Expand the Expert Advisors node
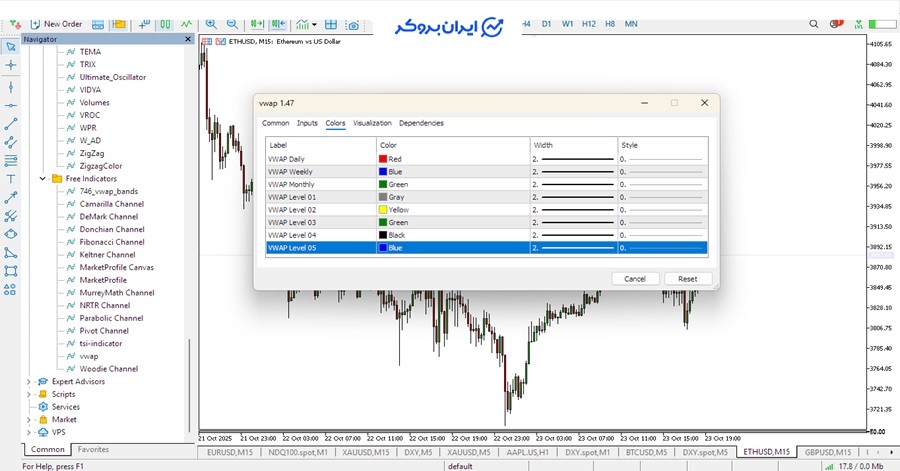 pos(28,381)
